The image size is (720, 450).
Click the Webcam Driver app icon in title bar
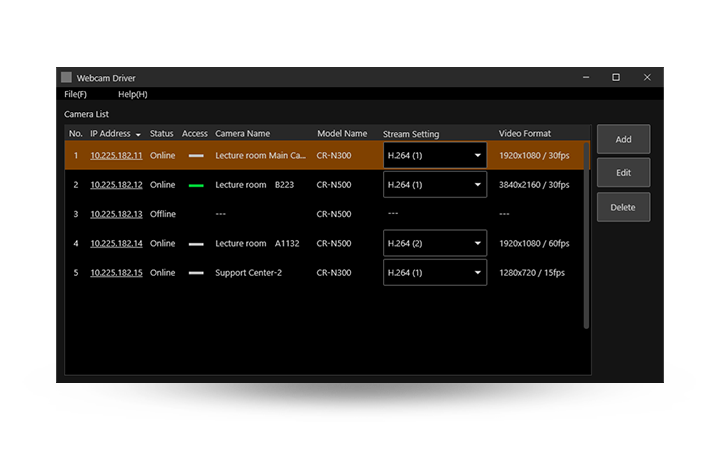(67, 77)
